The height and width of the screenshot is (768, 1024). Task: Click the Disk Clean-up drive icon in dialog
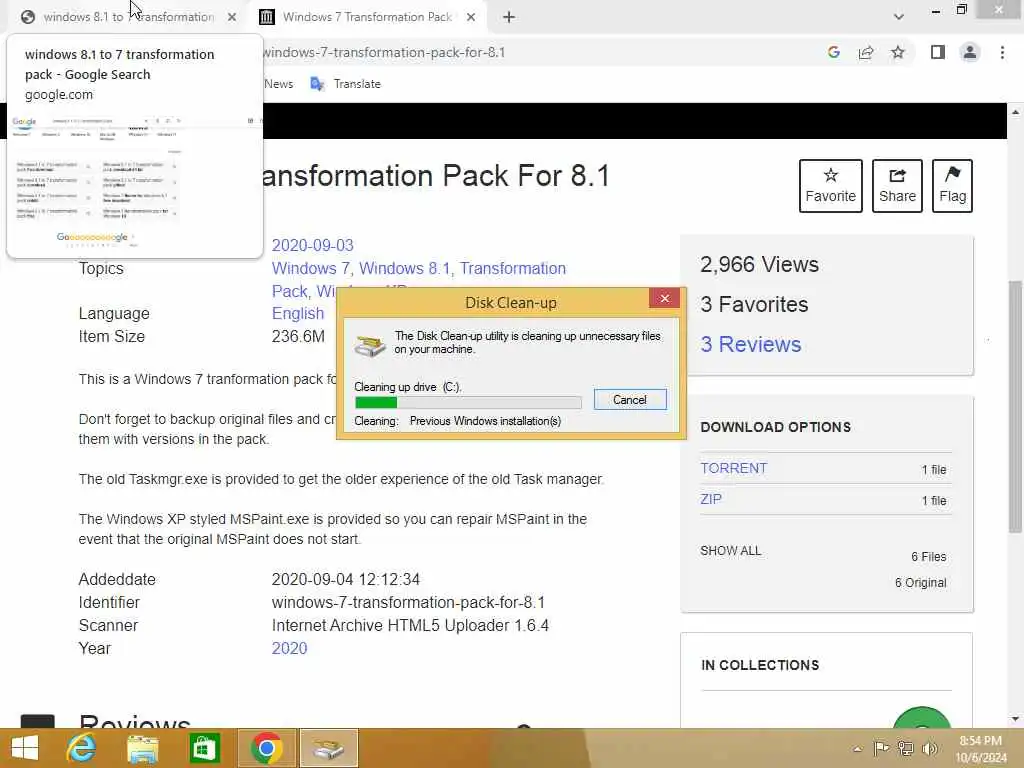tap(370, 345)
